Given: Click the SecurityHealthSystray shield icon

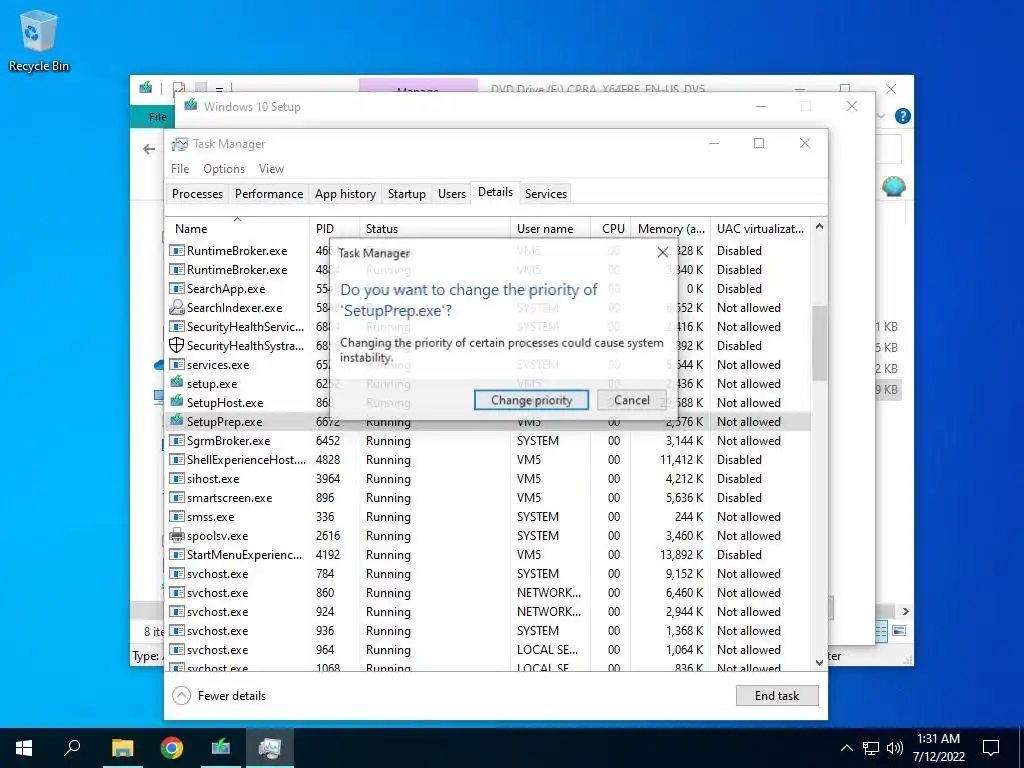Looking at the screenshot, I should coord(176,345).
